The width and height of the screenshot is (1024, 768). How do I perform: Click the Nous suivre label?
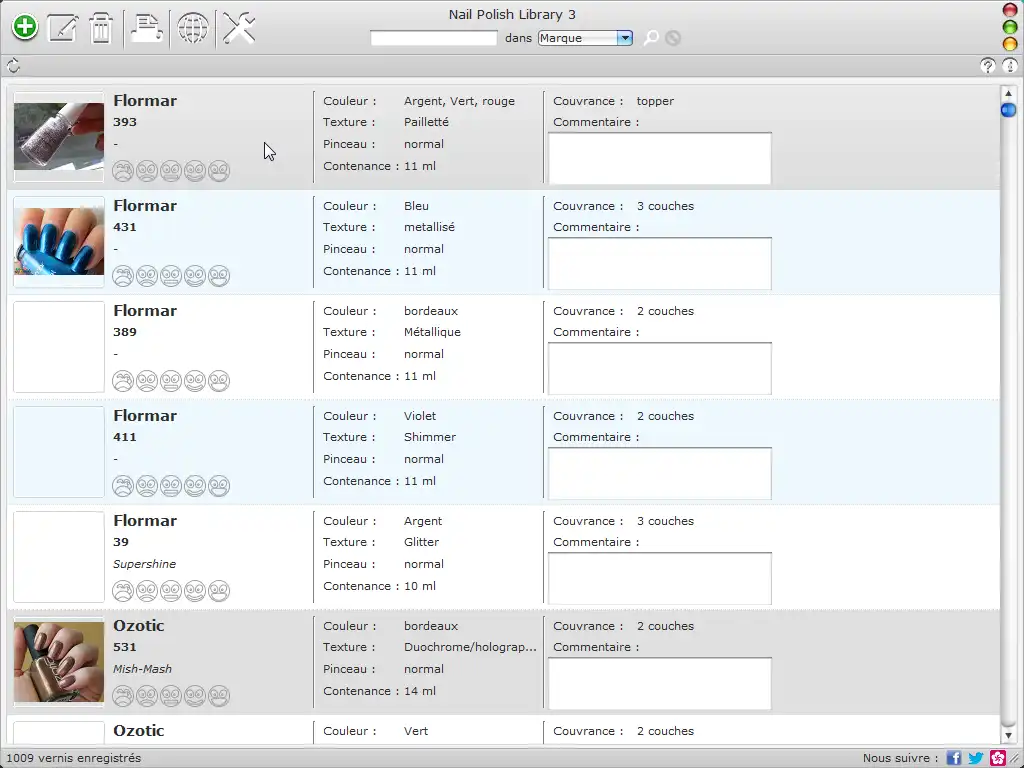pyautogui.click(x=900, y=758)
